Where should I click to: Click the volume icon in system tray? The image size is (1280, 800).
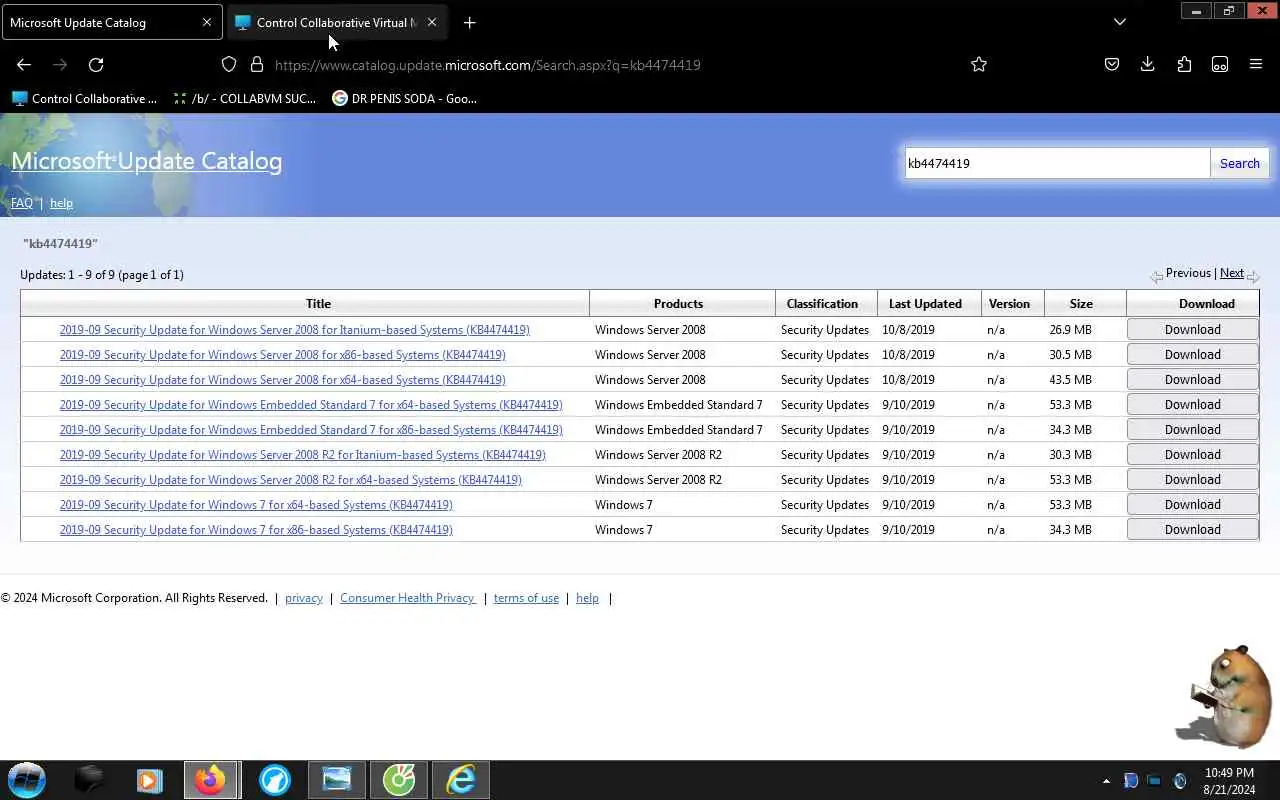[x=1179, y=781]
